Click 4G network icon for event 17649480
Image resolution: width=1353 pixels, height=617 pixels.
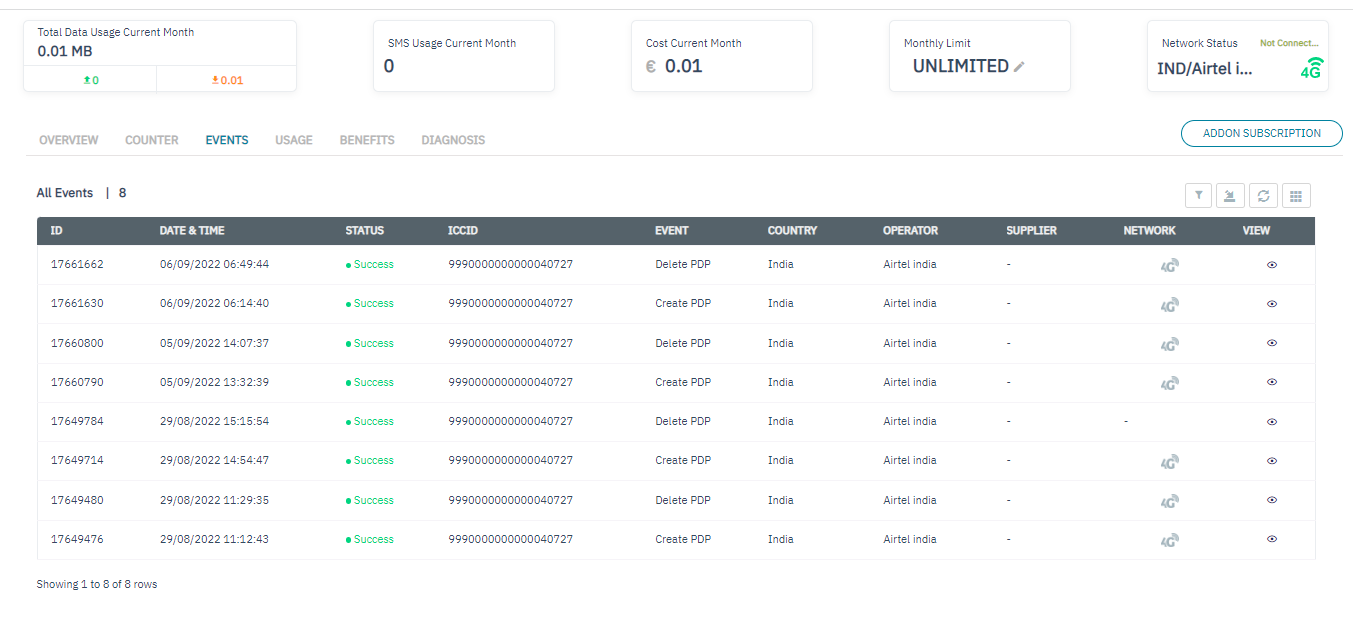1169,501
